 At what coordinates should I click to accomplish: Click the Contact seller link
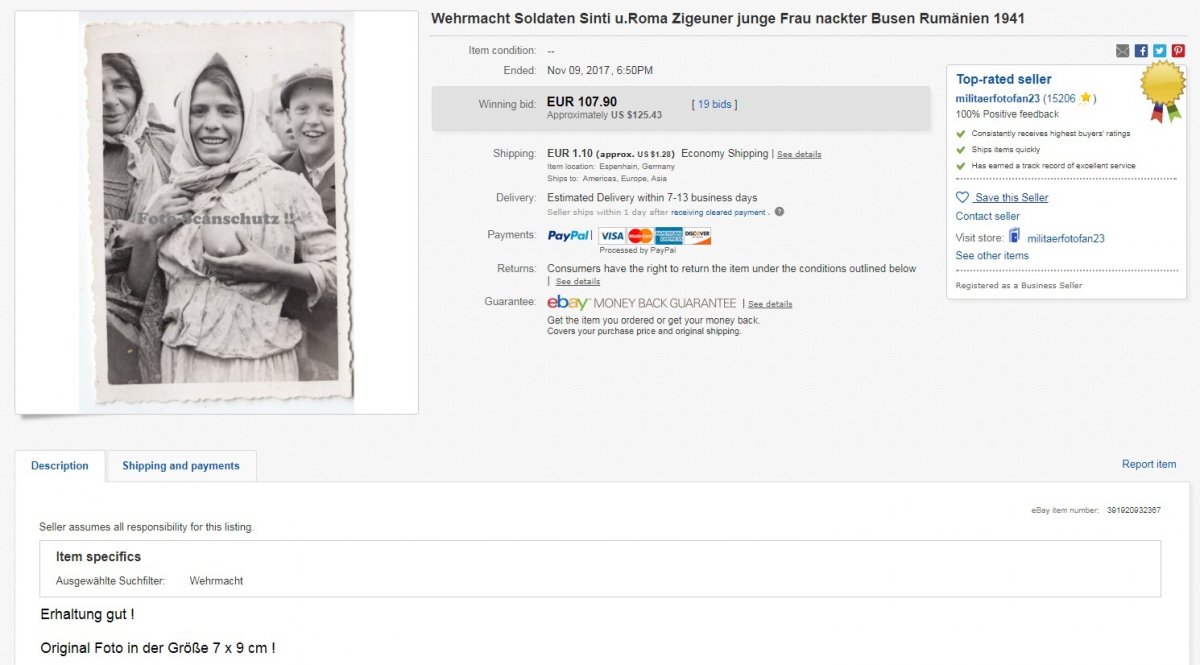tap(988, 216)
